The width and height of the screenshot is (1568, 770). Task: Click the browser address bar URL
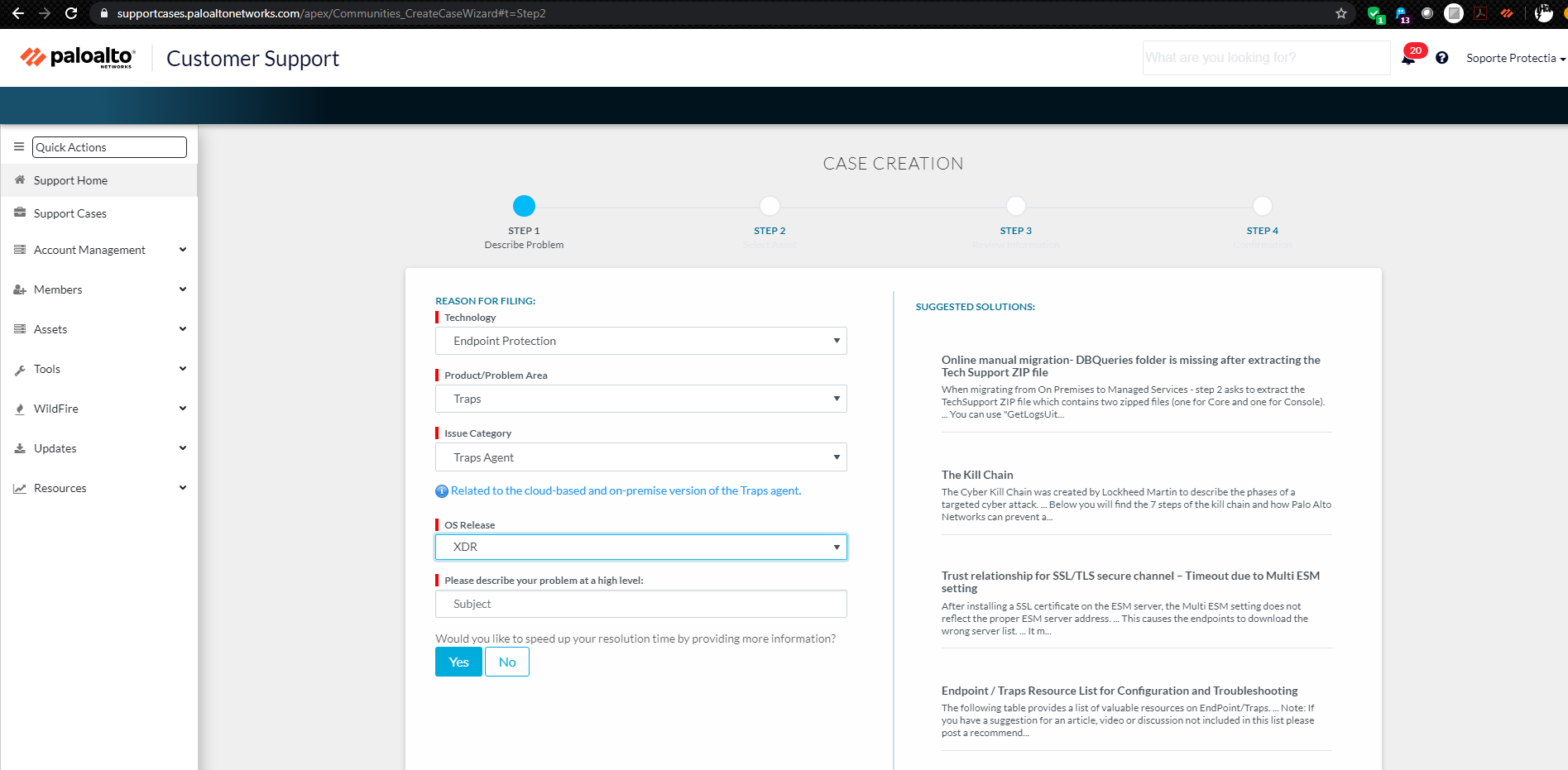tap(331, 13)
